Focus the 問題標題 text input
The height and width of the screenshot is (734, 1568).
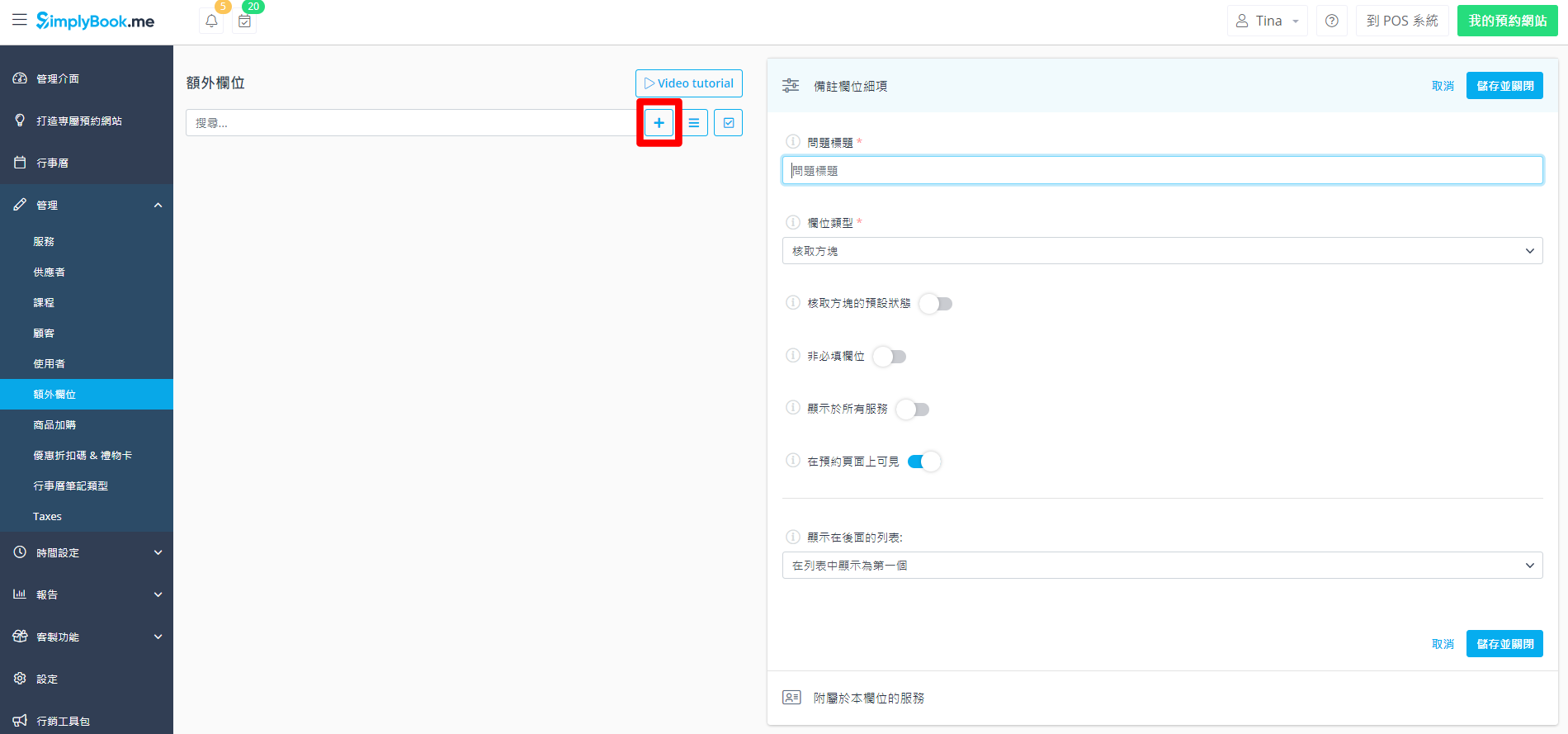point(1162,171)
